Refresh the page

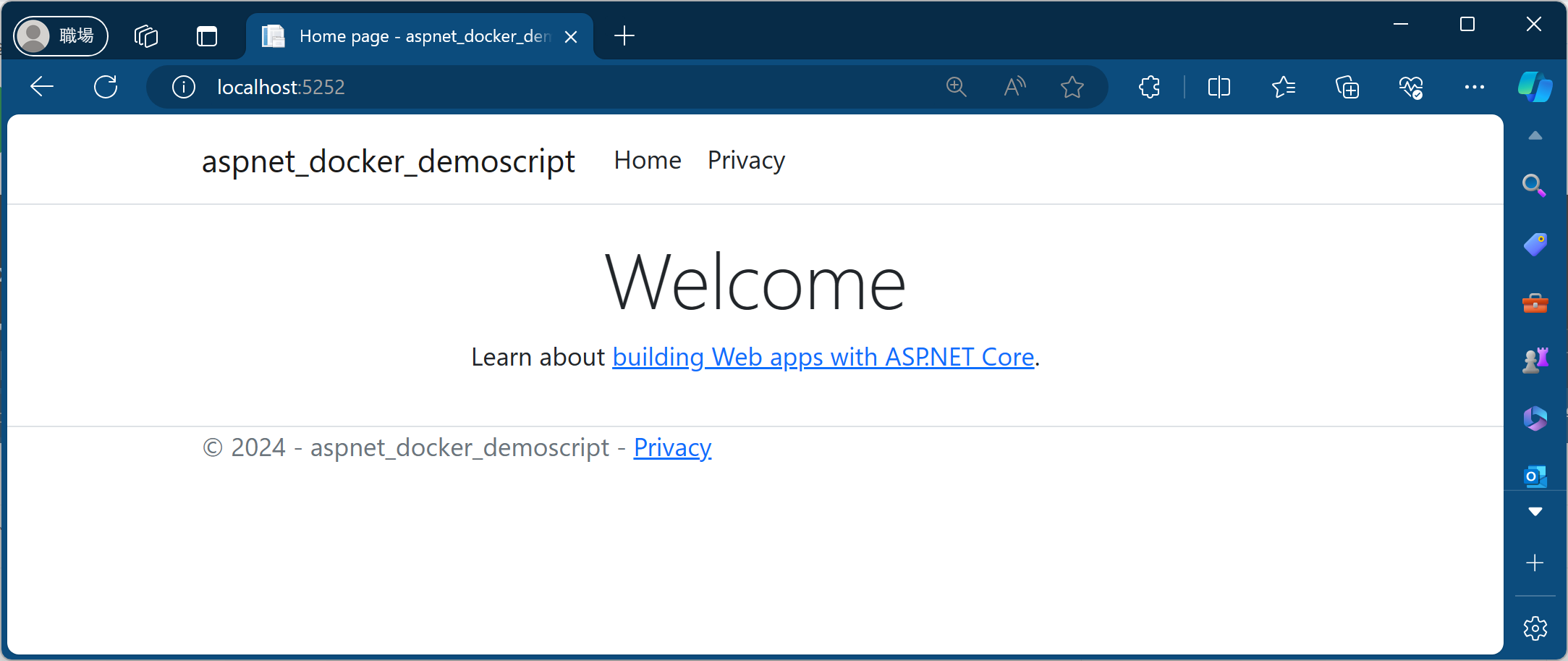106,87
